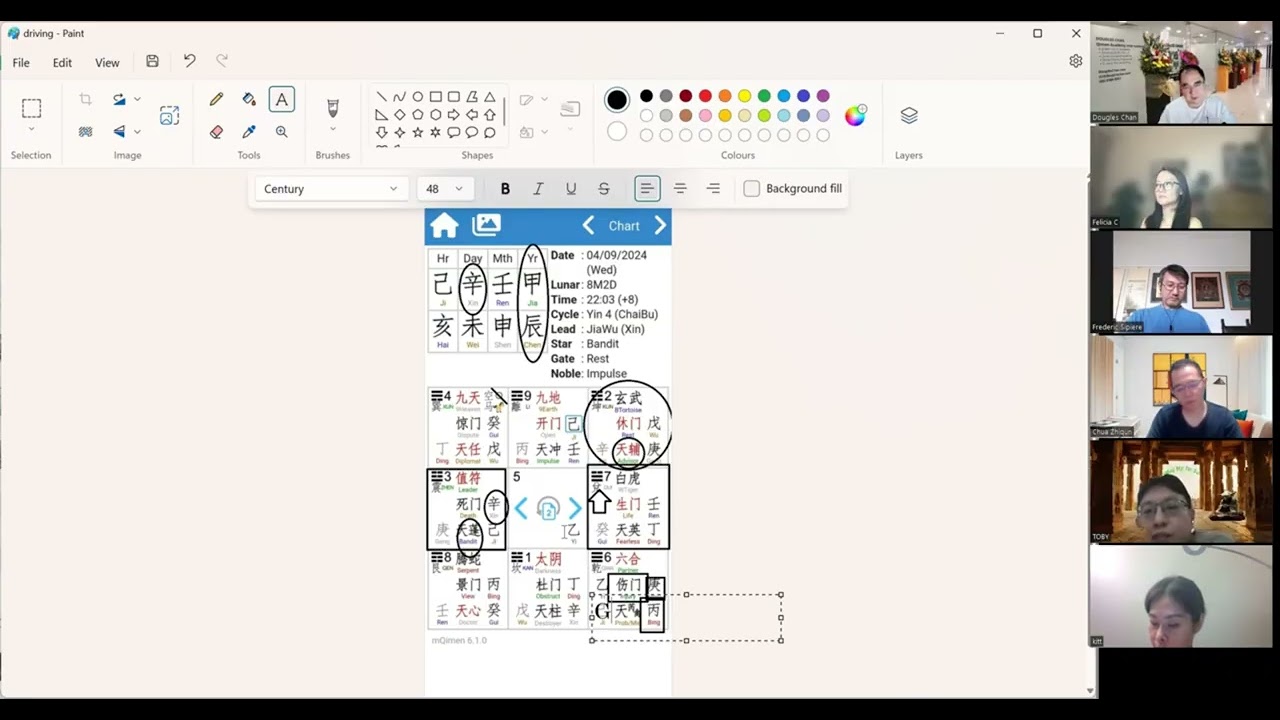The width and height of the screenshot is (1280, 720).
Task: Open the View menu
Action: (x=107, y=62)
